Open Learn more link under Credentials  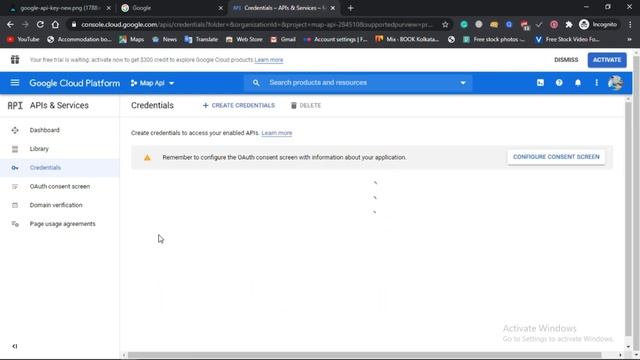click(x=277, y=133)
